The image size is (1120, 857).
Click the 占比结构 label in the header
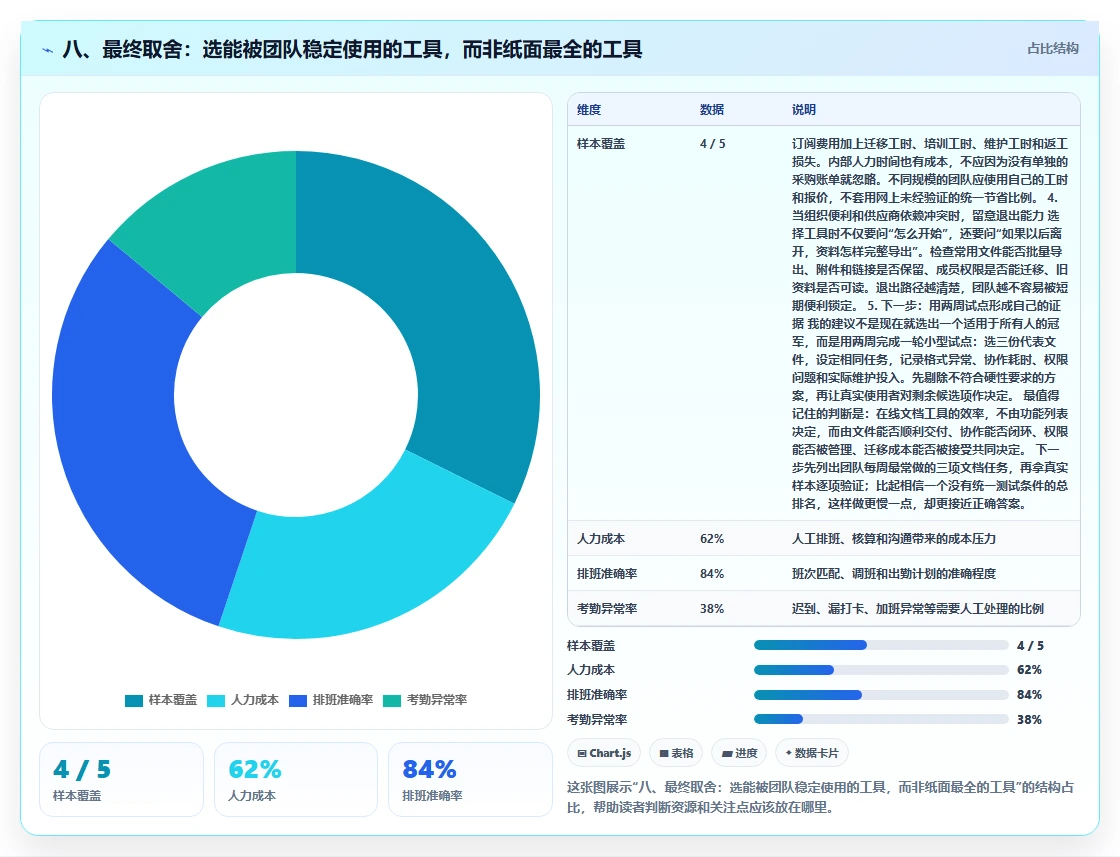click(x=1052, y=49)
